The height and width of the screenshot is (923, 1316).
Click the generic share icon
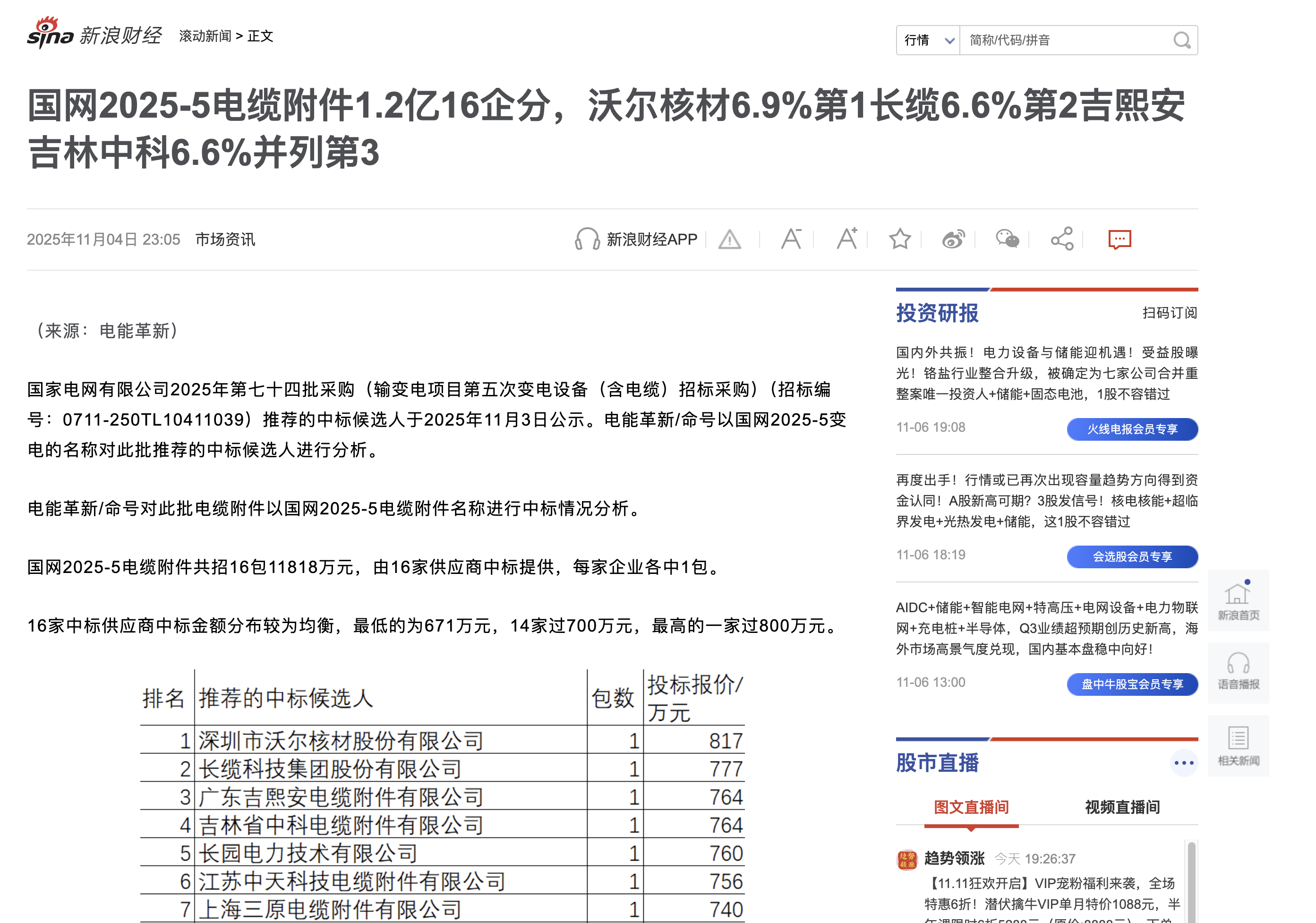[1061, 239]
